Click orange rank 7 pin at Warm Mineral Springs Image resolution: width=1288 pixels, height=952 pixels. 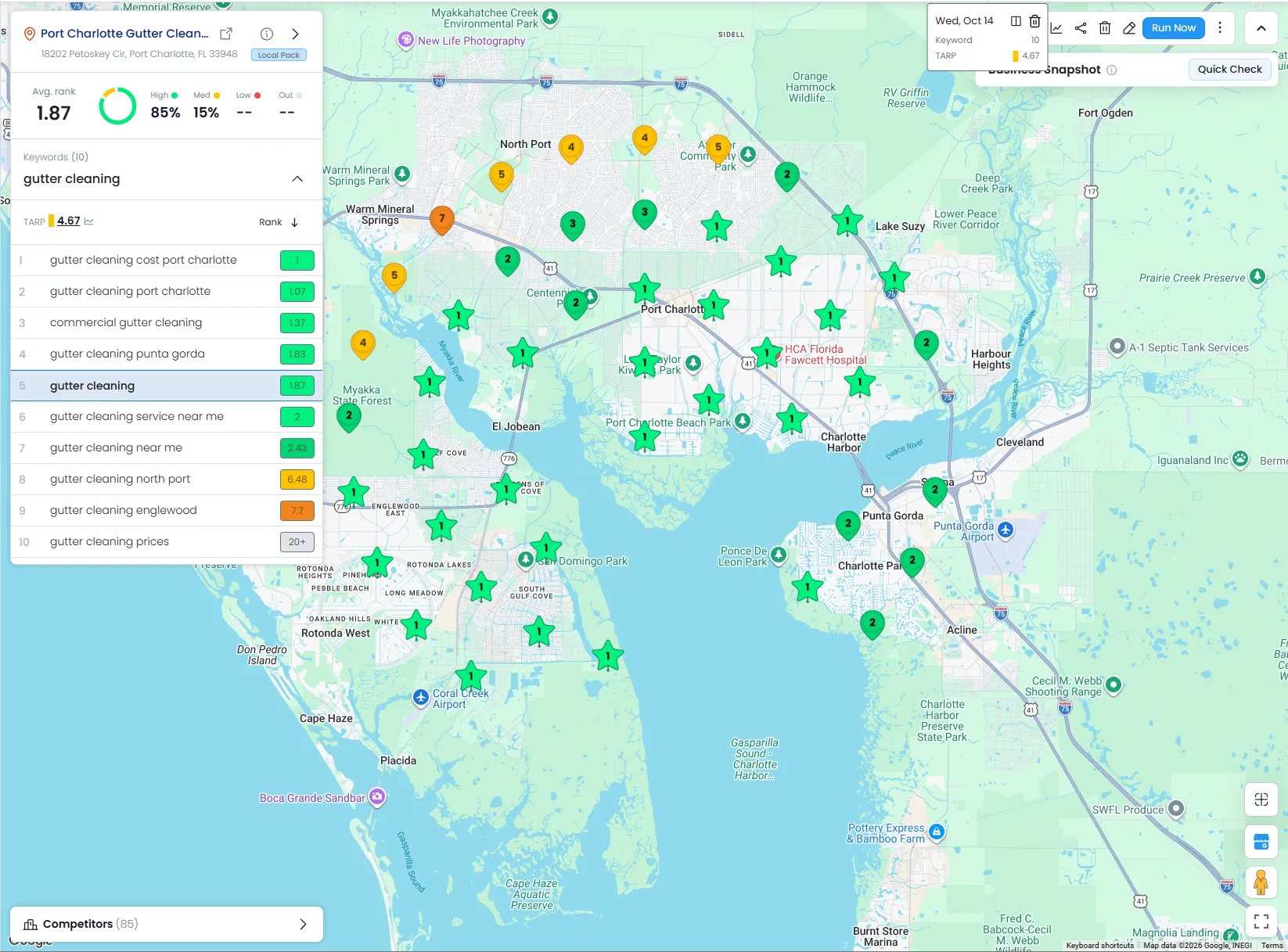click(x=442, y=220)
